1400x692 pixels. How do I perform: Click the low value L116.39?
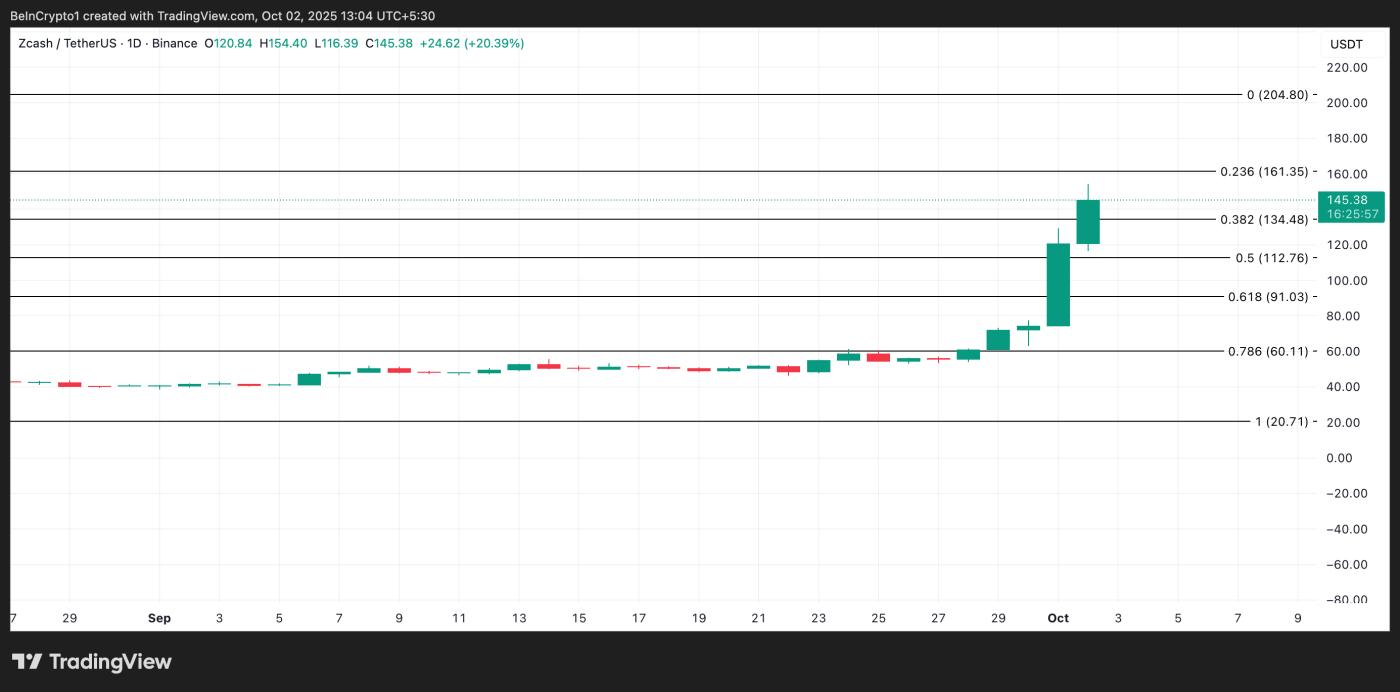[336, 43]
